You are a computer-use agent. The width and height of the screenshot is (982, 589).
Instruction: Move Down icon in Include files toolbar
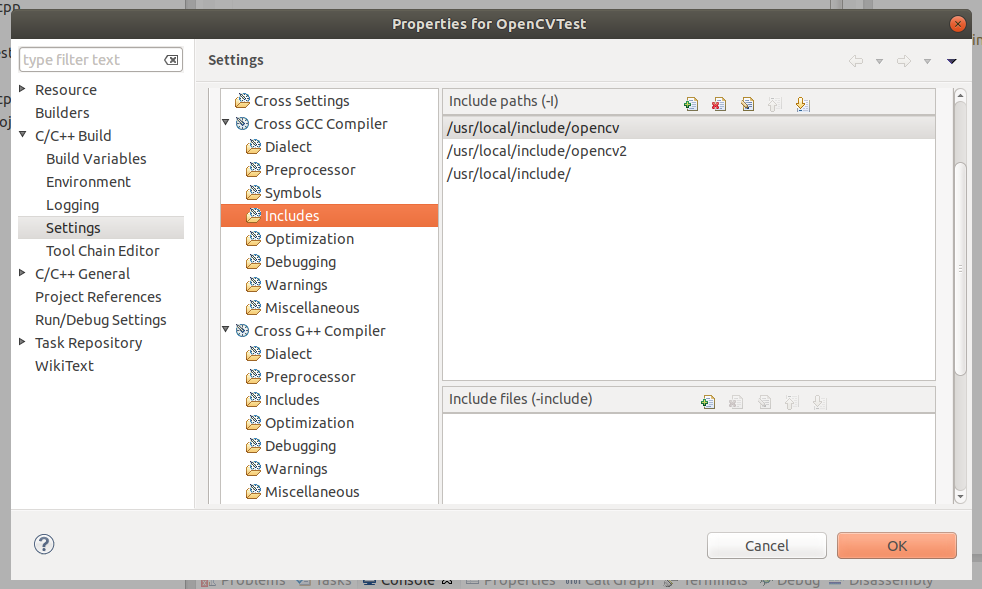pyautogui.click(x=819, y=402)
